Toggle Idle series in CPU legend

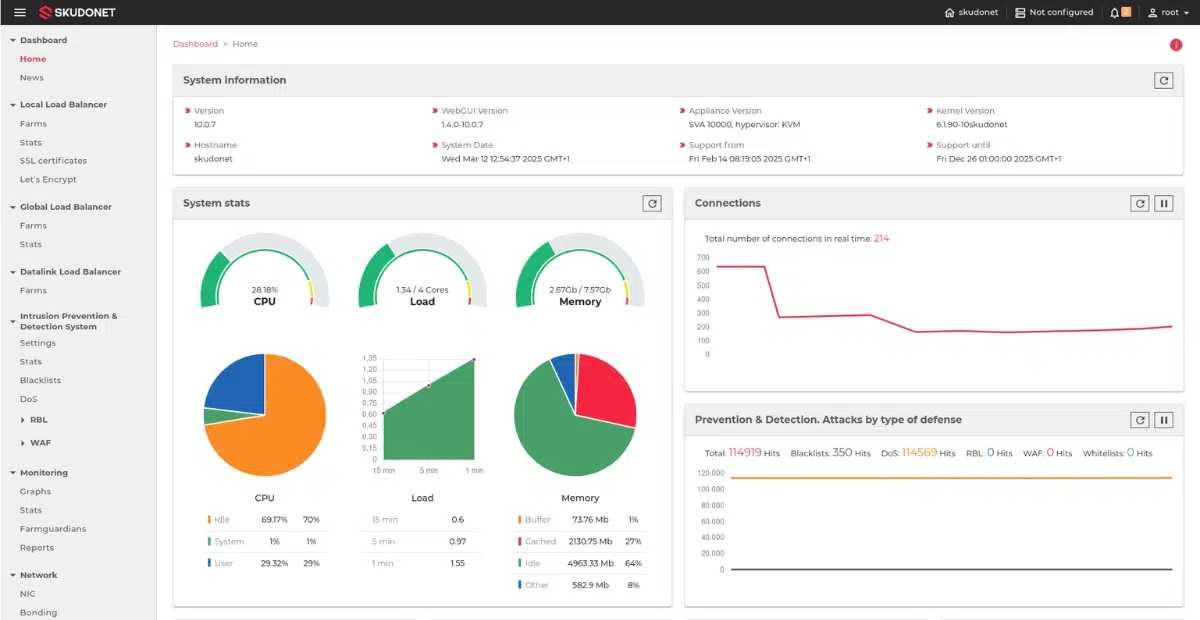[222, 520]
